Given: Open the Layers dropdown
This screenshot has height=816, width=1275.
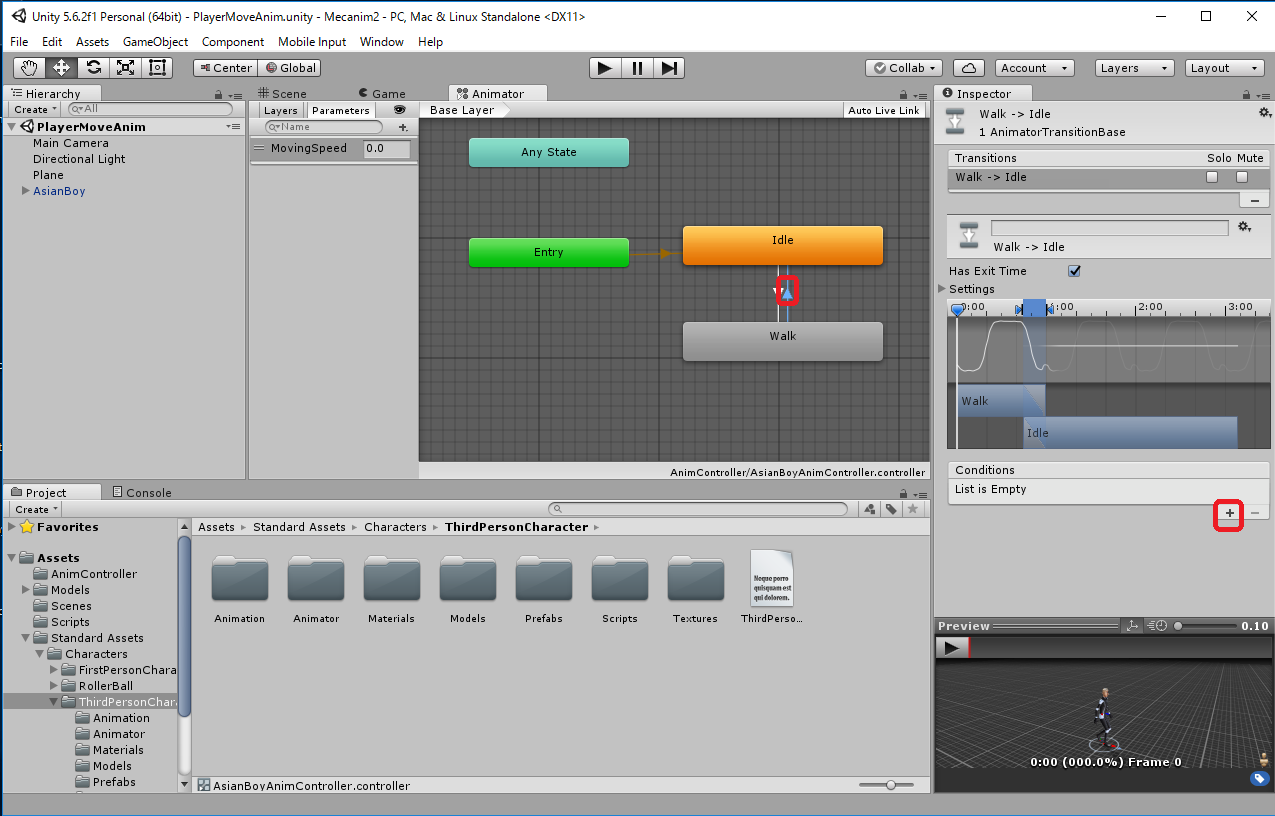Looking at the screenshot, I should click(1134, 68).
